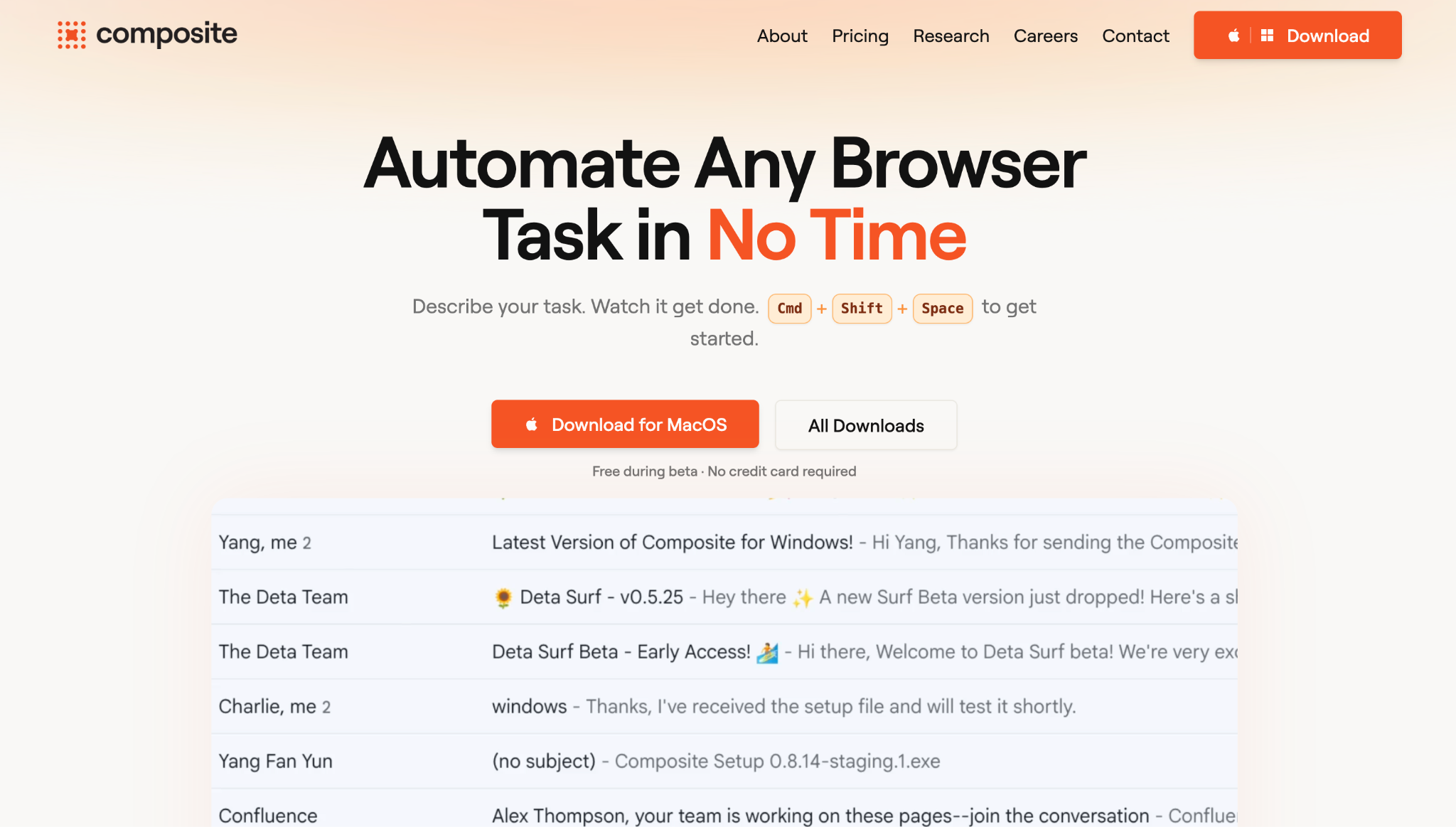Click the Composite dotted logo icon

click(x=72, y=35)
